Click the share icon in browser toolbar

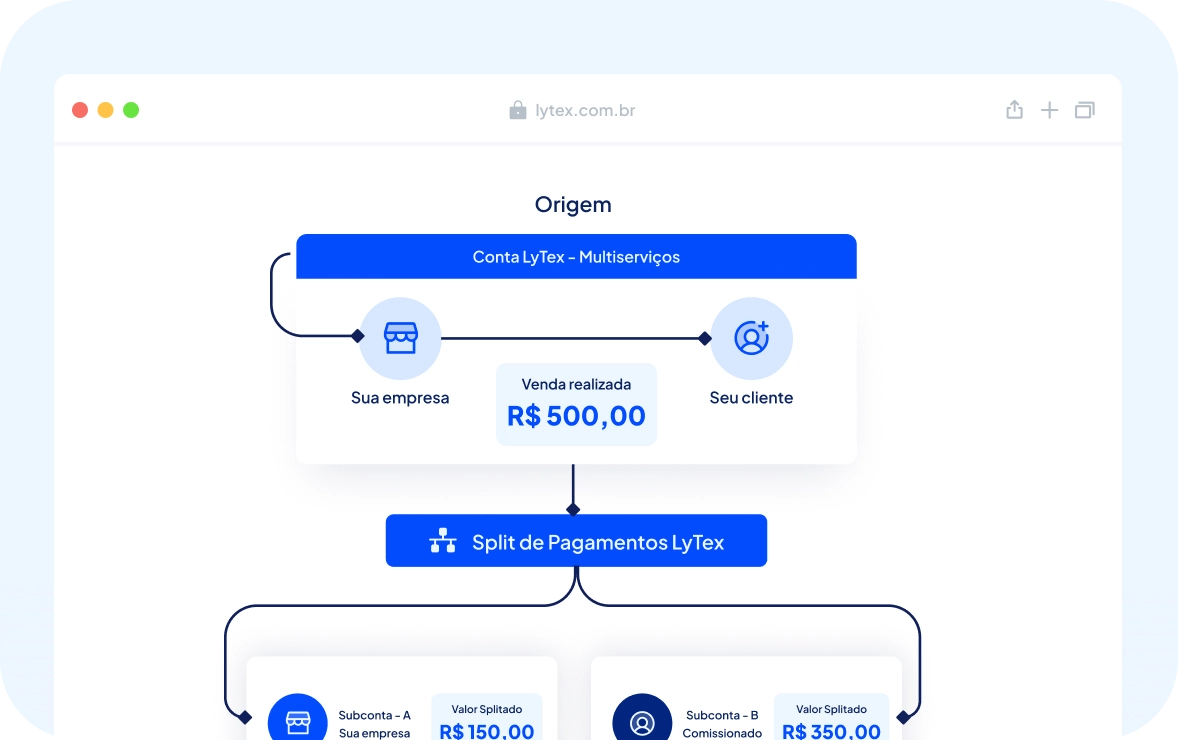(1014, 110)
